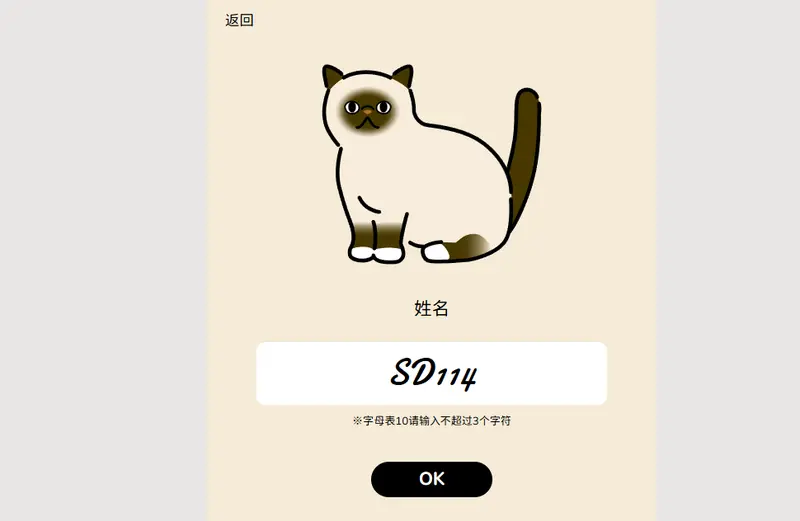
Task: Click the cat's right eye
Action: [384, 108]
